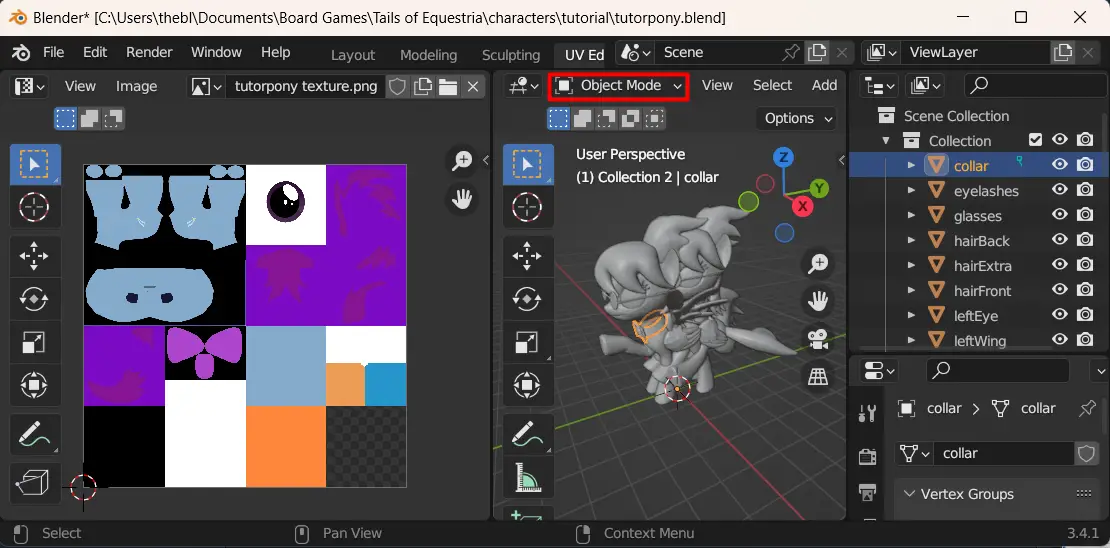Viewport: 1110px width, 548px height.
Task: Collapse the Vertex Groups panel
Action: (909, 494)
